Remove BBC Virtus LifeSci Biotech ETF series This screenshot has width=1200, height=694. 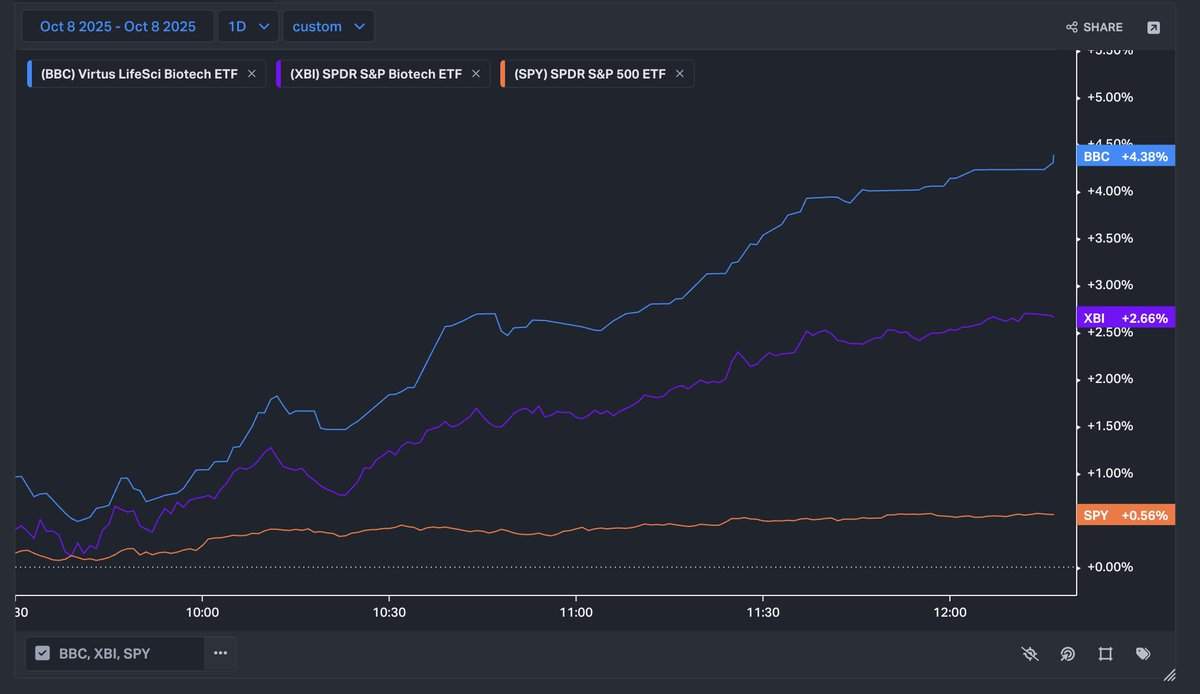252,73
